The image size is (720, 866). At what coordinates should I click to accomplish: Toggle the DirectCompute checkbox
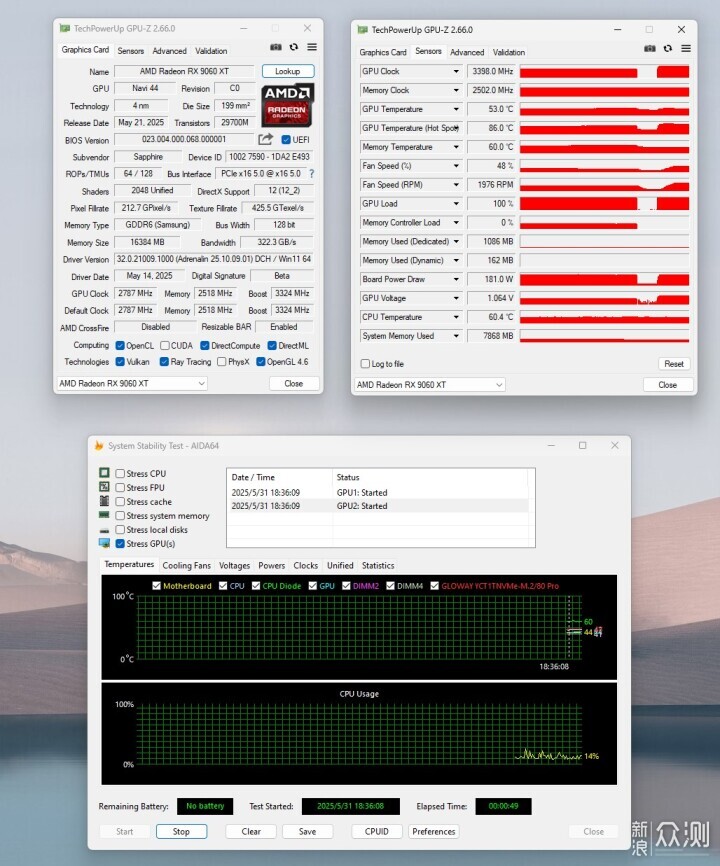tap(205, 346)
